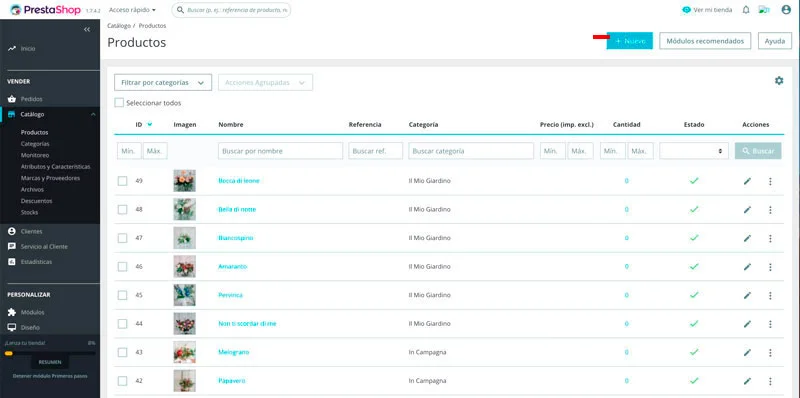800x398 pixels.
Task: Click the search magnifier in top bar
Action: (x=181, y=10)
